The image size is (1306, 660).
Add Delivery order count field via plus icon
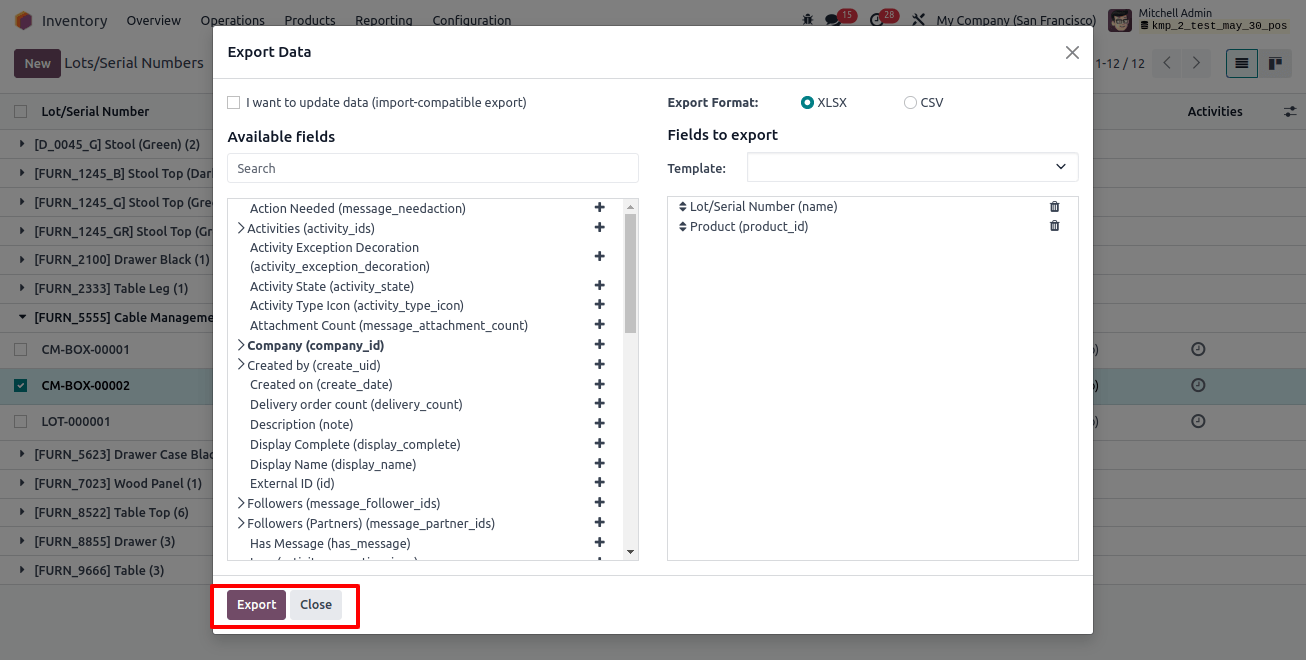(x=600, y=404)
